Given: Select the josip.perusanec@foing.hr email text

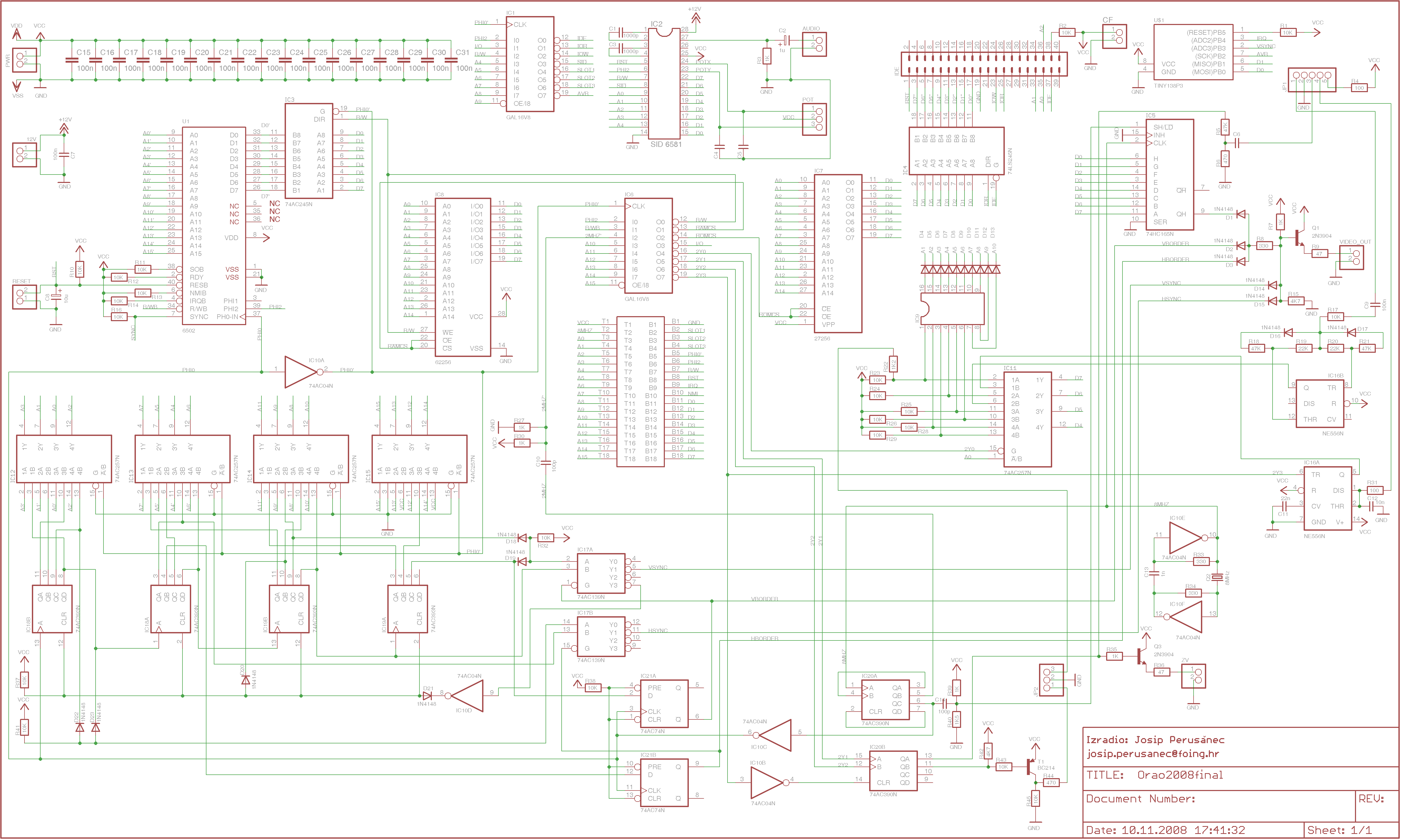Looking at the screenshot, I should click(x=1152, y=754).
